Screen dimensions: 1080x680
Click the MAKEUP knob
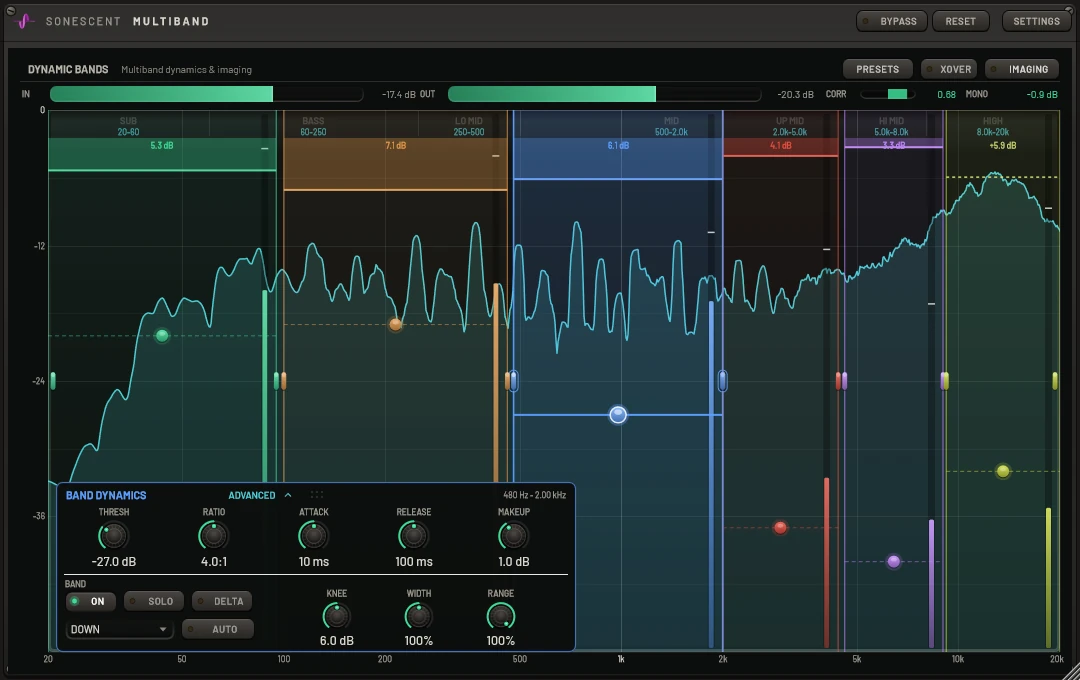coord(513,535)
